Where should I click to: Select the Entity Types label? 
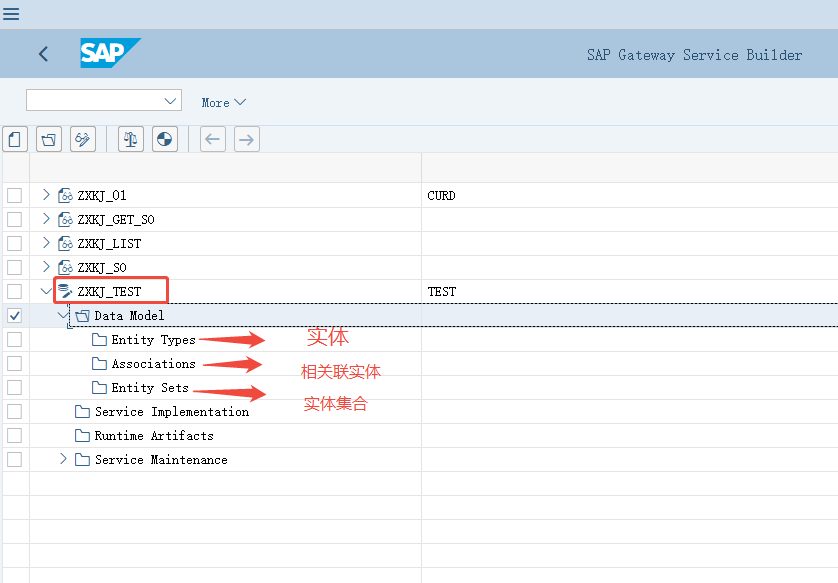pyautogui.click(x=153, y=340)
